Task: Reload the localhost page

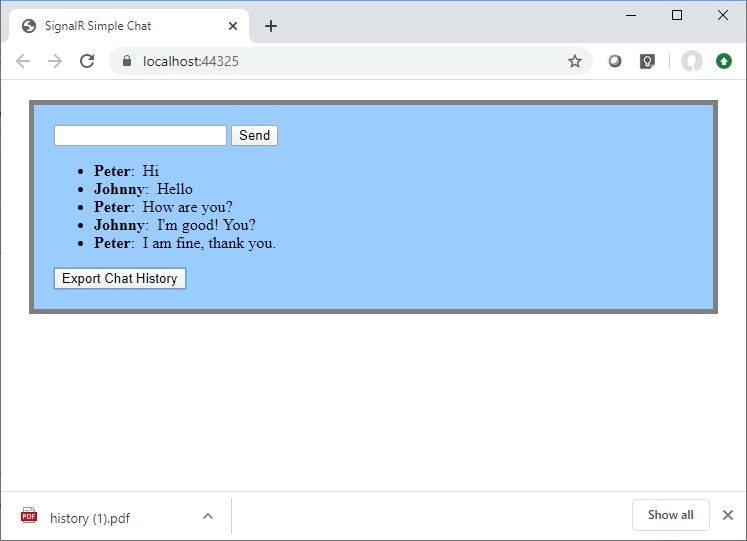Action: tap(87, 61)
